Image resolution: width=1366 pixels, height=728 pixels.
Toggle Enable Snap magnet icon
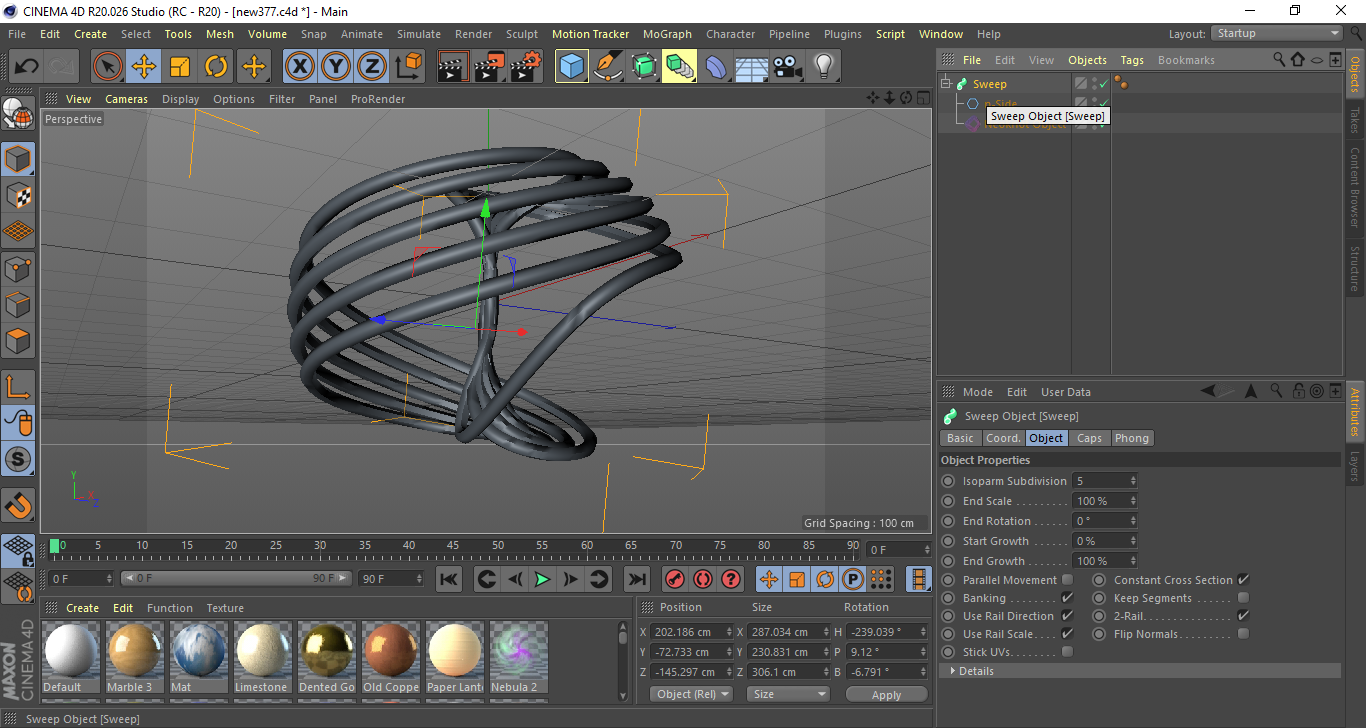(18, 504)
